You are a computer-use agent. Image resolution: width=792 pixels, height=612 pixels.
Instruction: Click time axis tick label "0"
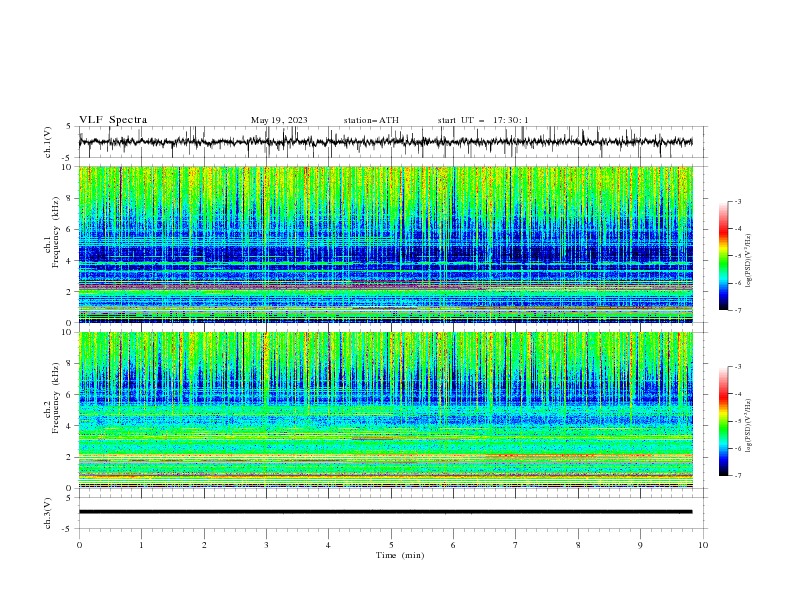point(79,545)
